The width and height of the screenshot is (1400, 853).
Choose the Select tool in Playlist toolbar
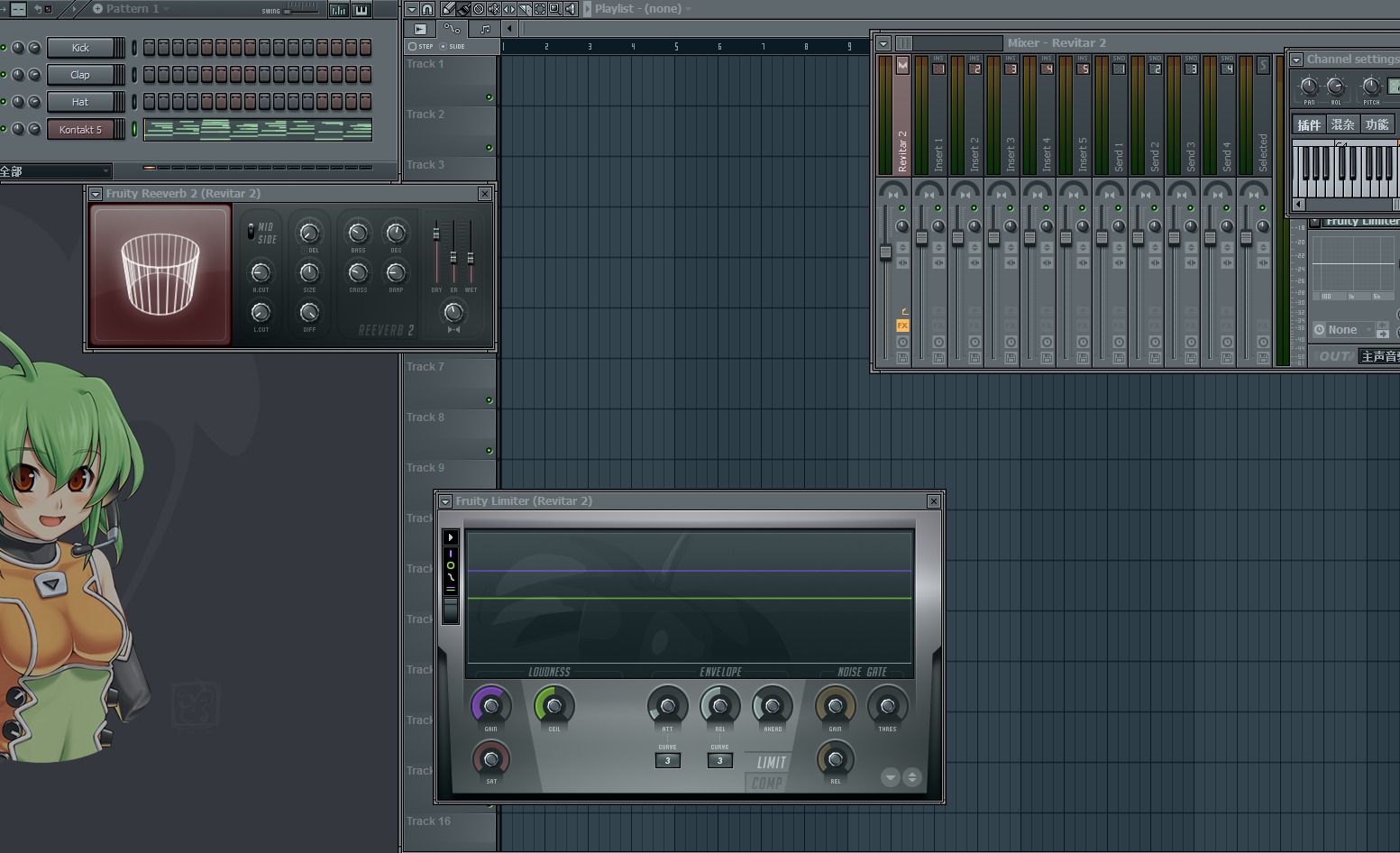point(540,9)
